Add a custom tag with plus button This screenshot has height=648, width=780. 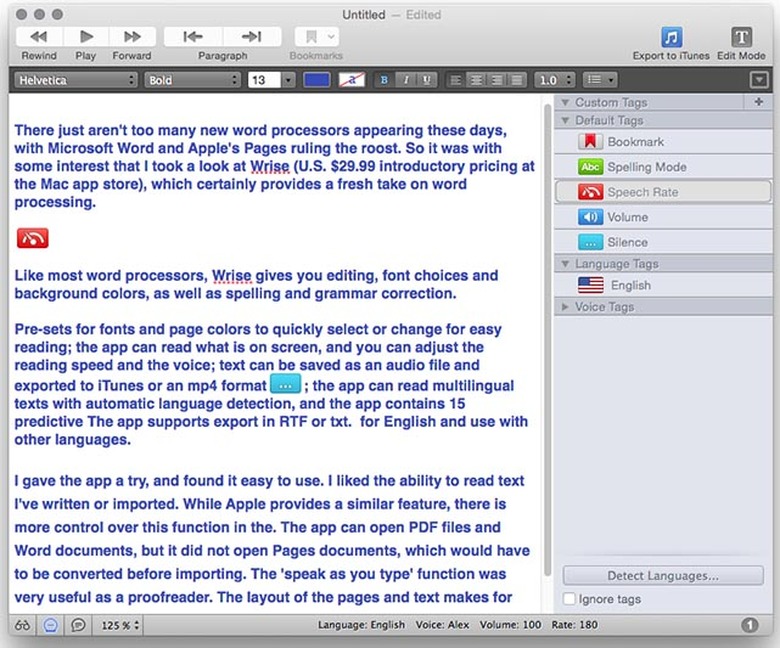coord(758,102)
